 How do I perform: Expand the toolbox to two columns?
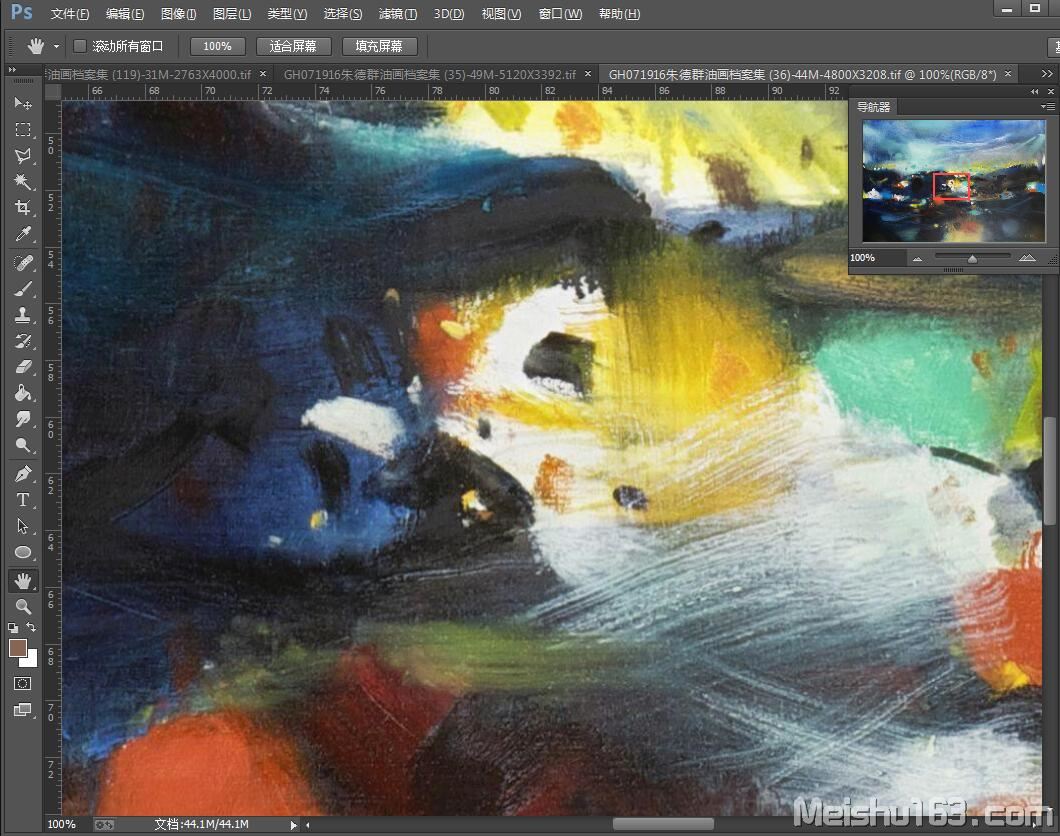[x=11, y=70]
